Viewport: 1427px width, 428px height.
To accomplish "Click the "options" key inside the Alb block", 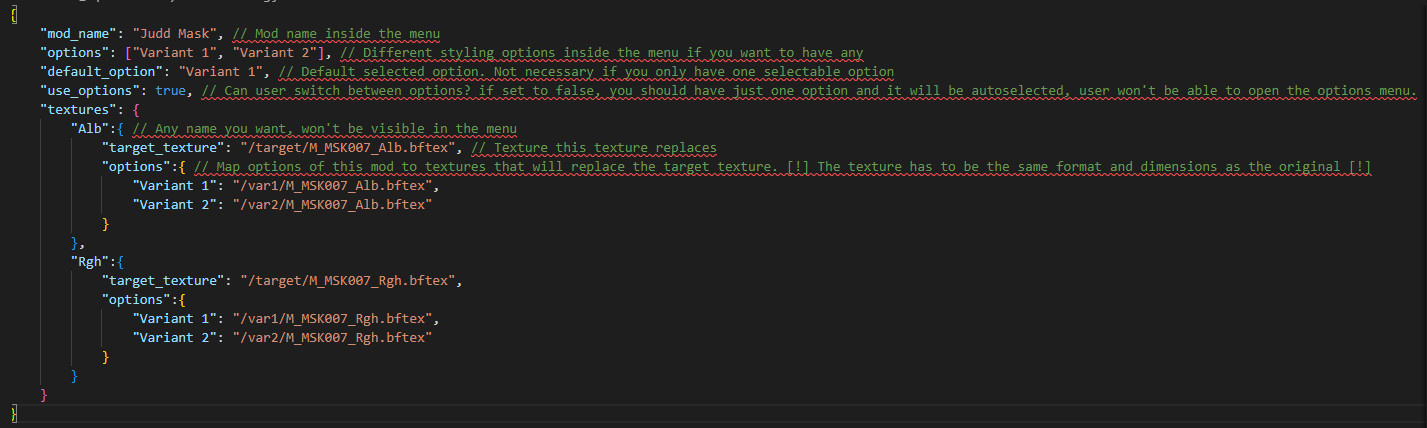I will tap(137, 166).
